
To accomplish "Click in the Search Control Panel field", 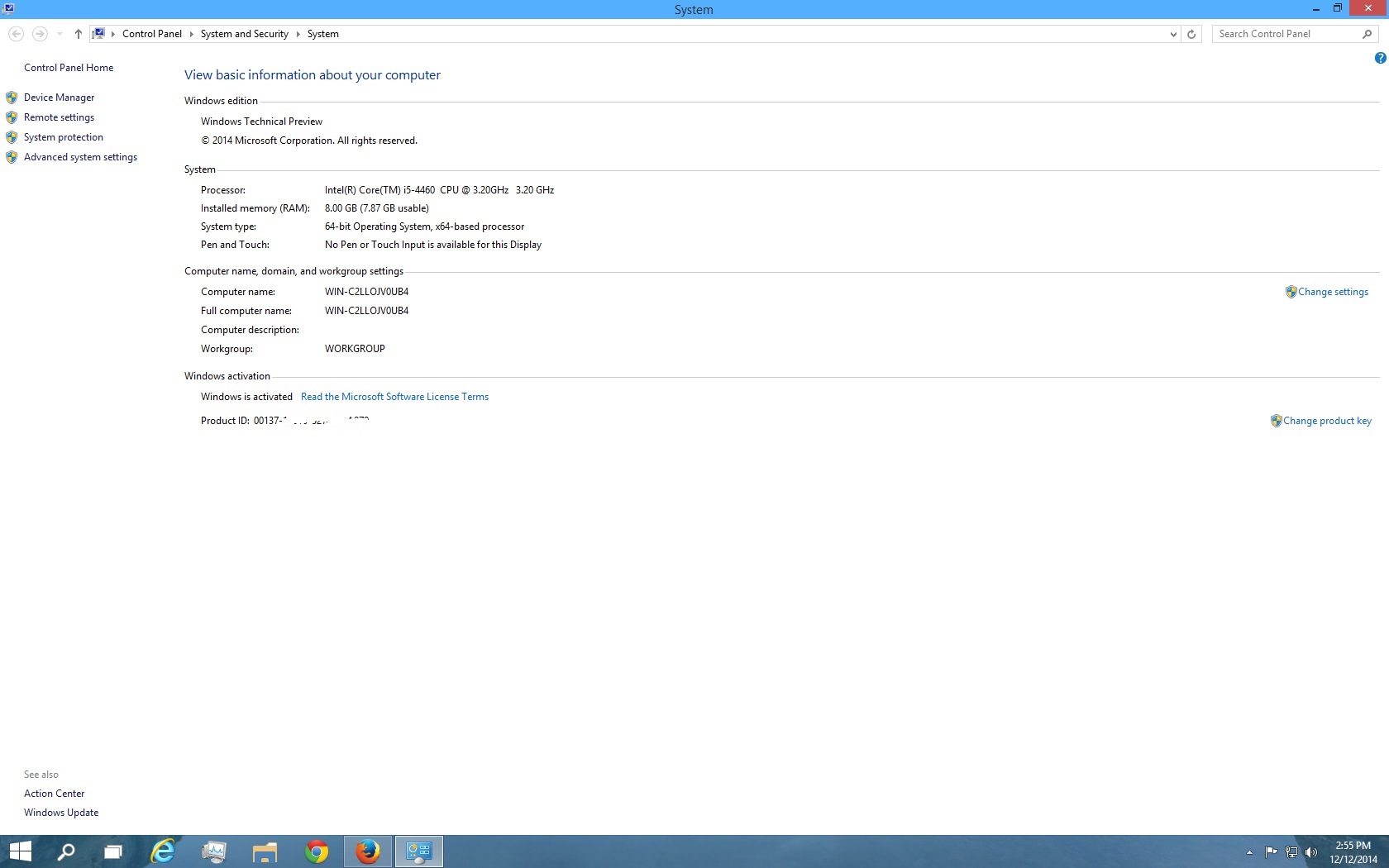I will pos(1286,34).
